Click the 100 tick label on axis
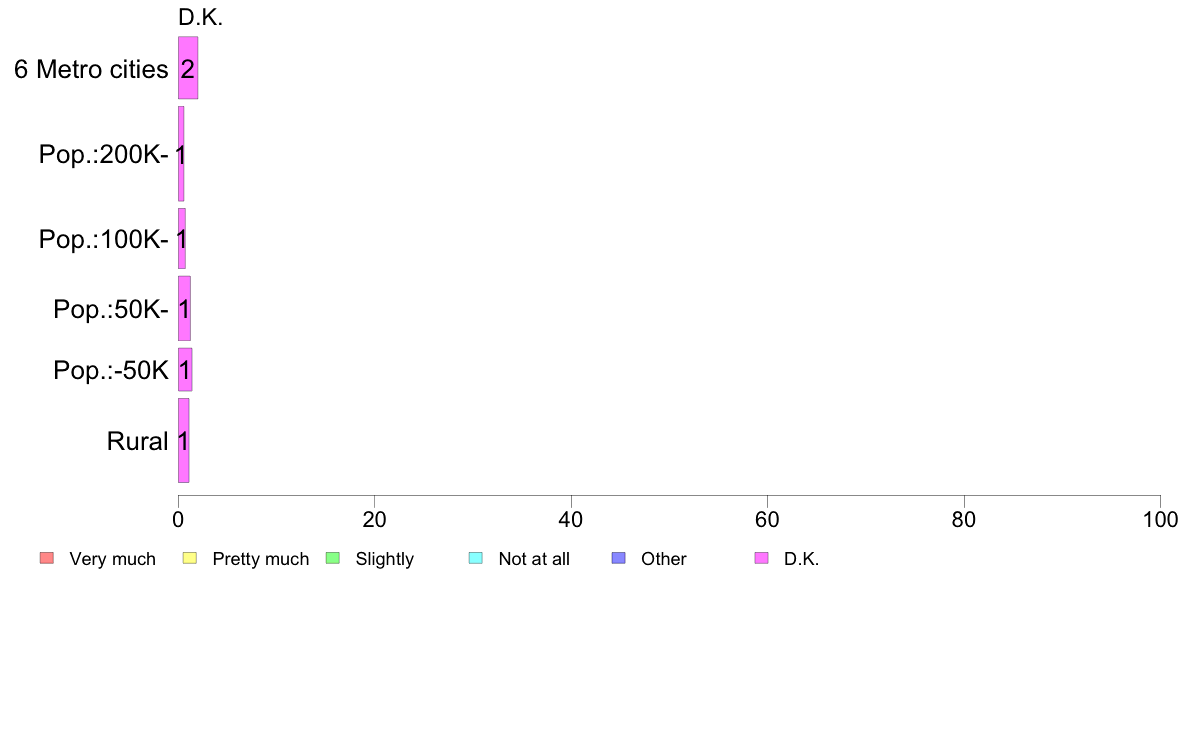Image resolution: width=1188 pixels, height=736 pixels. click(x=1160, y=519)
